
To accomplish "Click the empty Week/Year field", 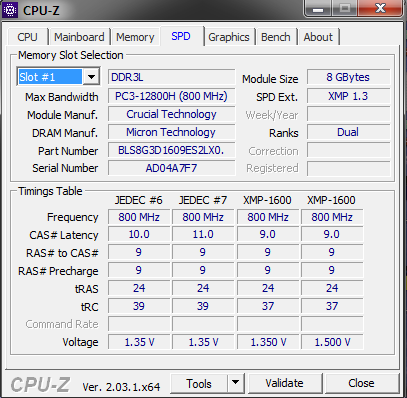I will click(x=348, y=114).
